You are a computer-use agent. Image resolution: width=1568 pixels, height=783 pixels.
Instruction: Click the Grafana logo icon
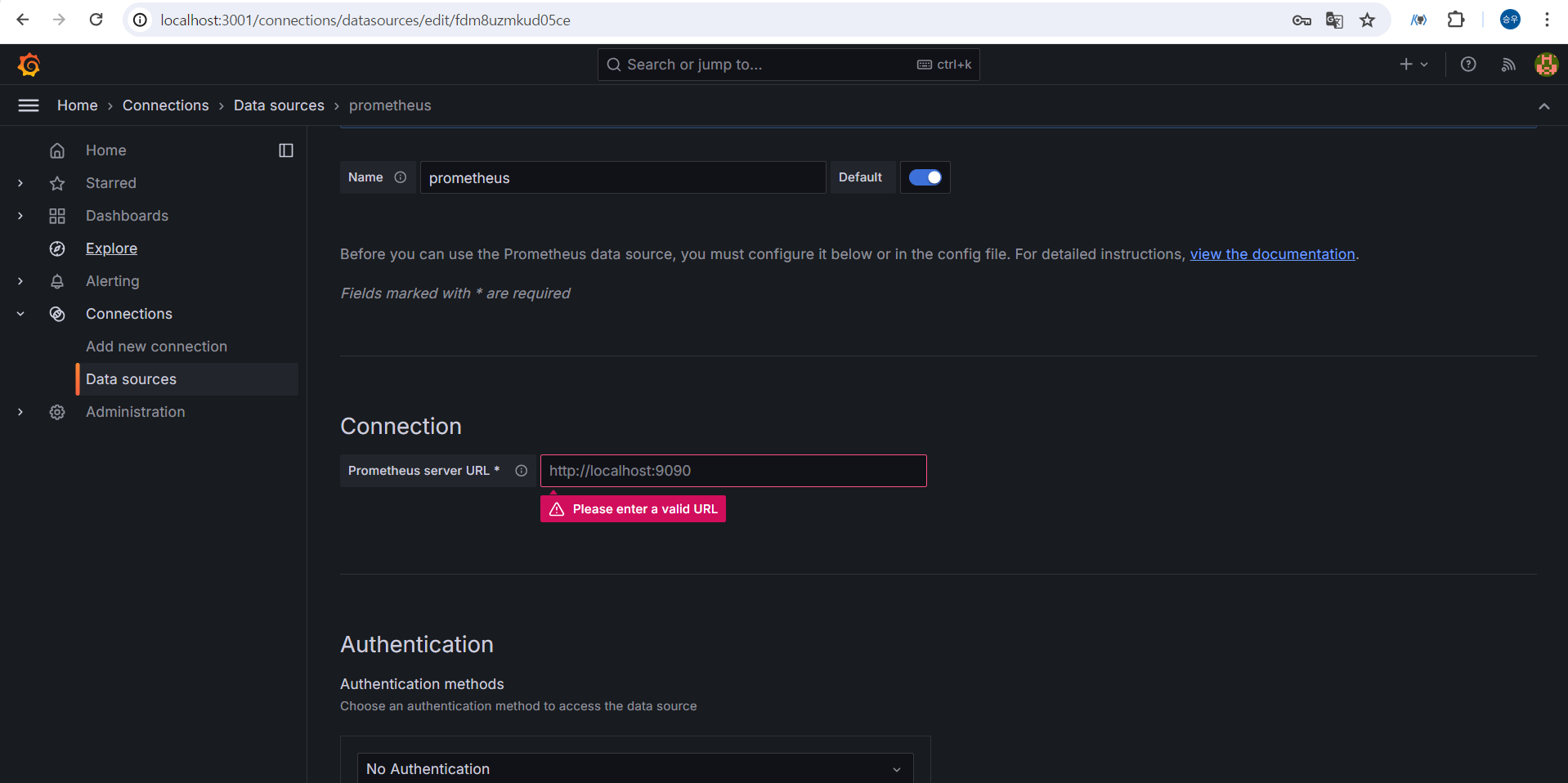[29, 65]
